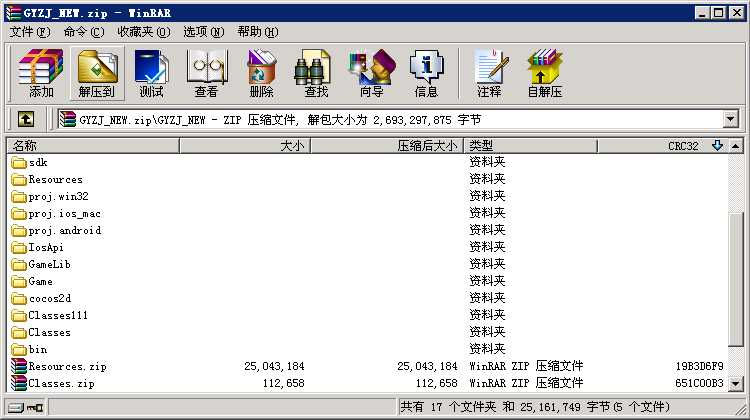Open the 文件(F) menu
This screenshot has height=420, width=750.
point(30,32)
